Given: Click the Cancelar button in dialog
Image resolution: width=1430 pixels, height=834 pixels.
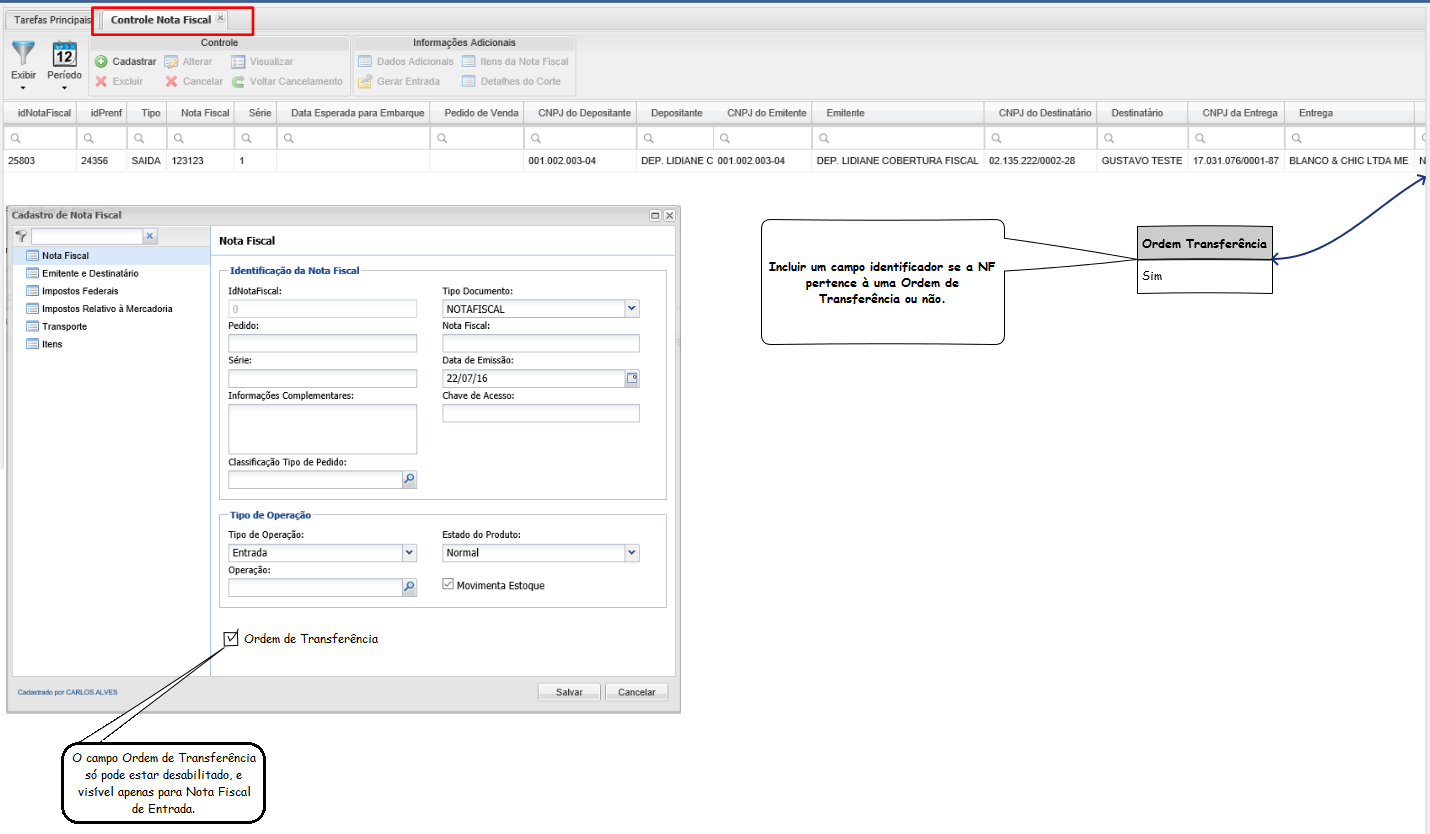Looking at the screenshot, I should pos(636,692).
